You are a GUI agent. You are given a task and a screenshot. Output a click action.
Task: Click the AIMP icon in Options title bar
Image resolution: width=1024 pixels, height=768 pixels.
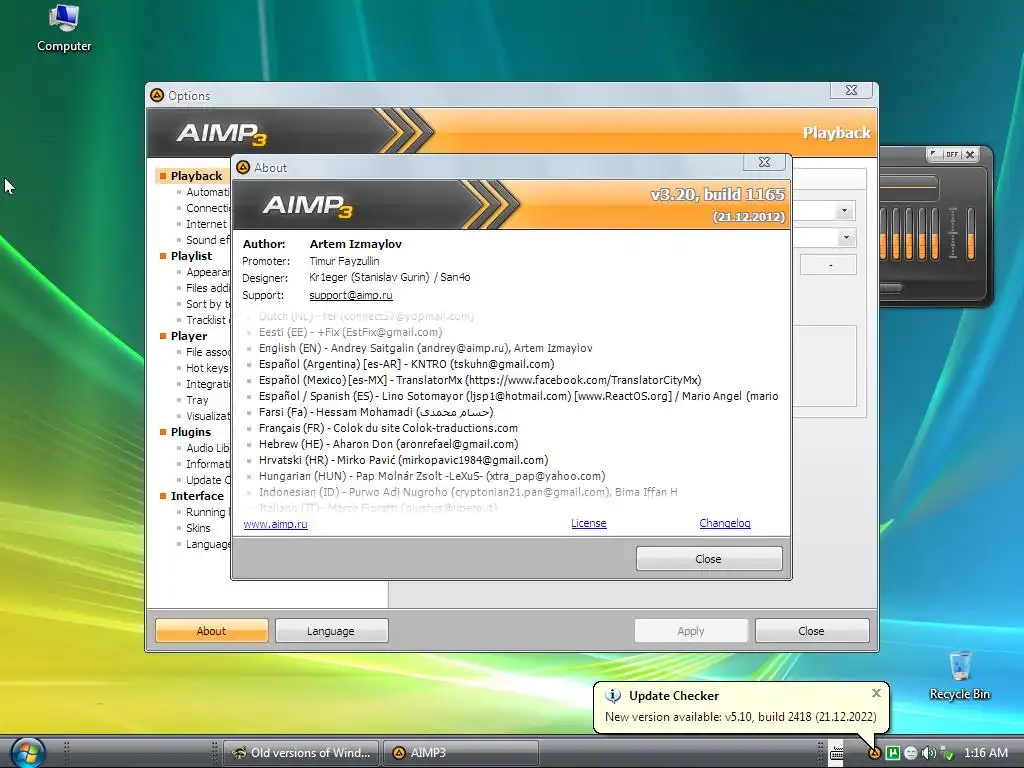point(157,95)
